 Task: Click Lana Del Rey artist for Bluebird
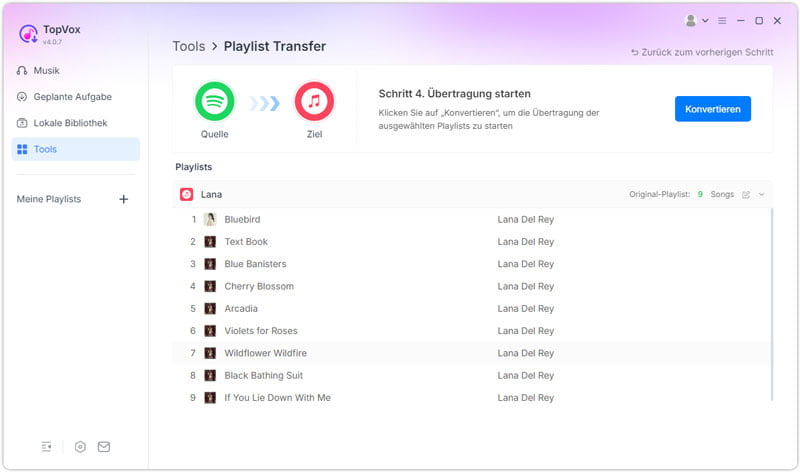(x=526, y=219)
